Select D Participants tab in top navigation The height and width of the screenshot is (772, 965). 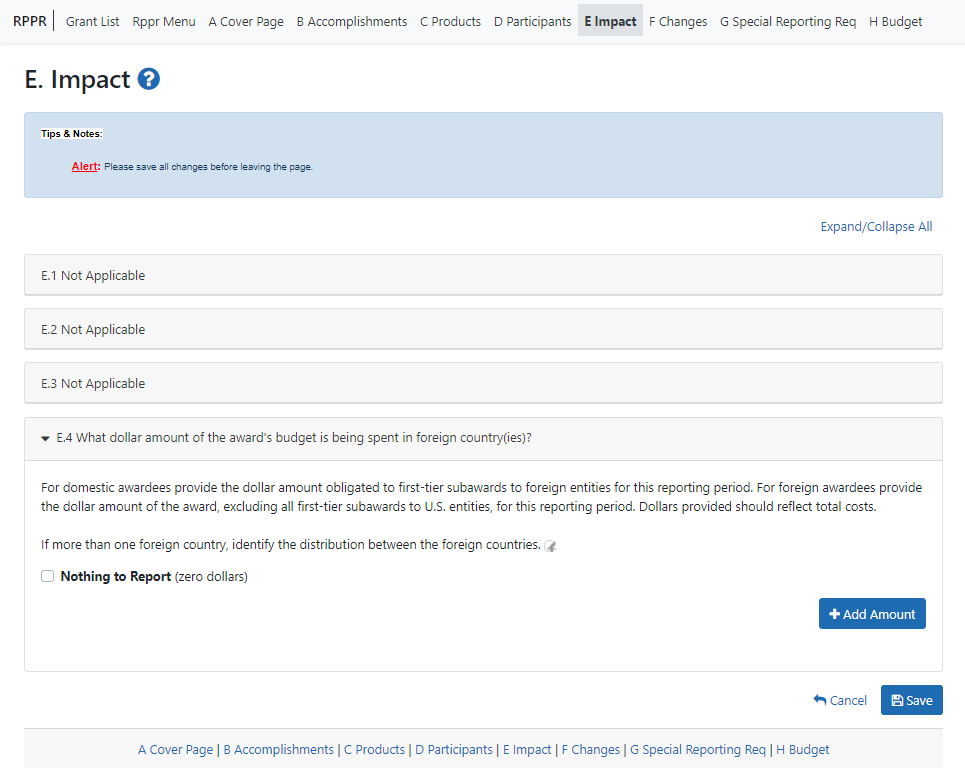533,21
